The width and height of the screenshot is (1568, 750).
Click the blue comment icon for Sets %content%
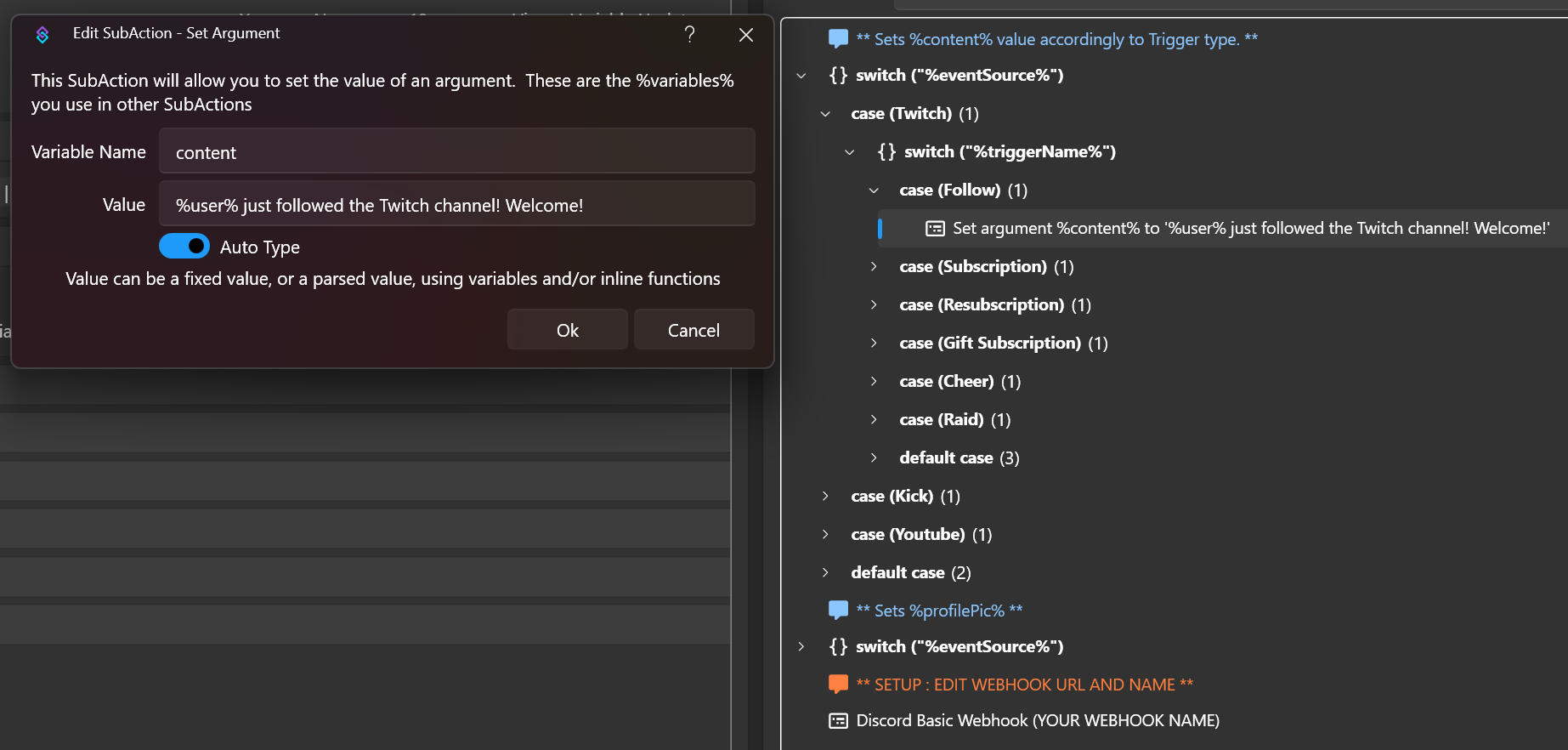click(x=838, y=38)
